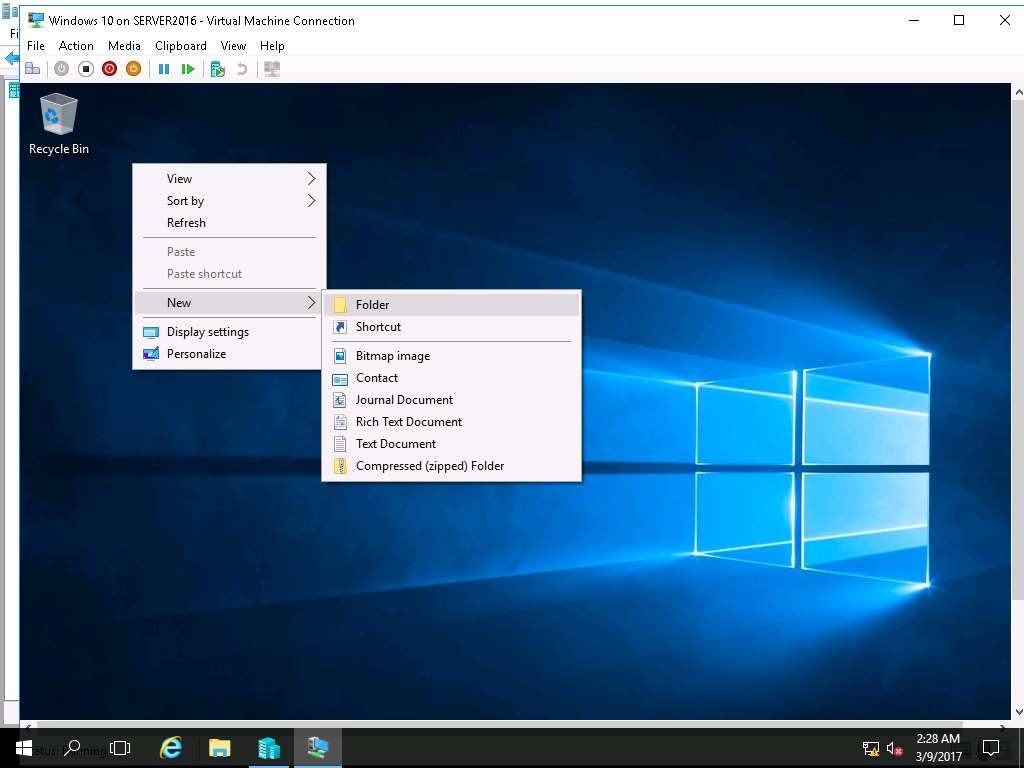1024x768 pixels.
Task: Choose Refresh from the context menu
Action: pos(229,223)
